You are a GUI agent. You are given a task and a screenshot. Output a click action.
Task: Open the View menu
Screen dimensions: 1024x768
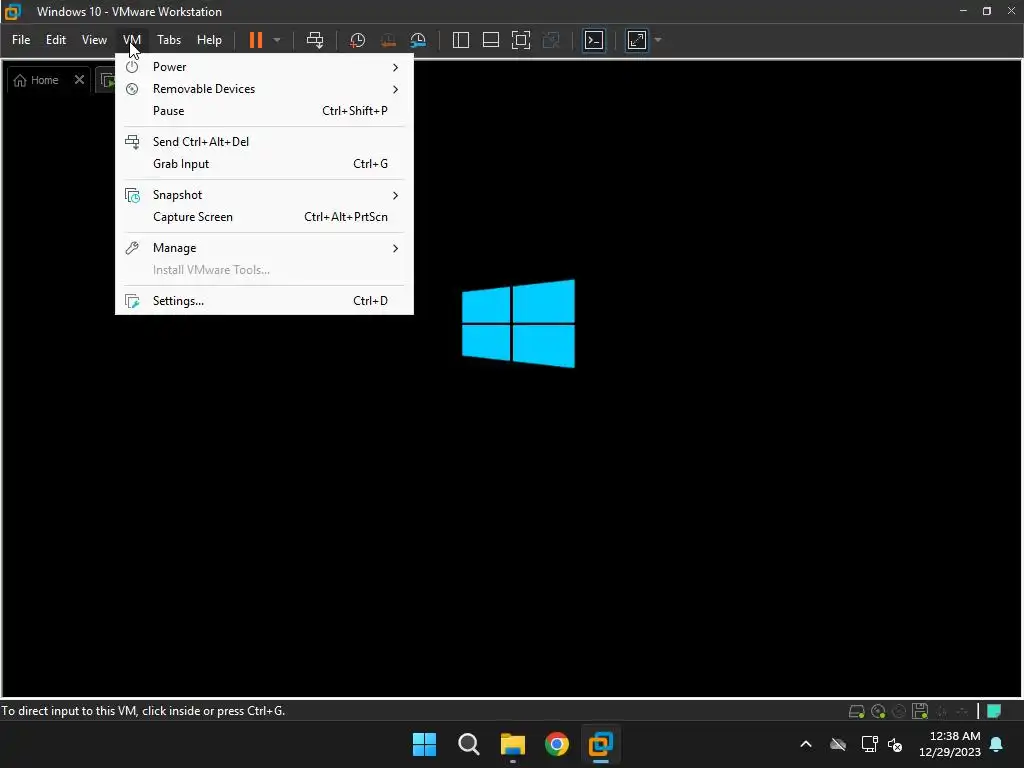(94, 40)
